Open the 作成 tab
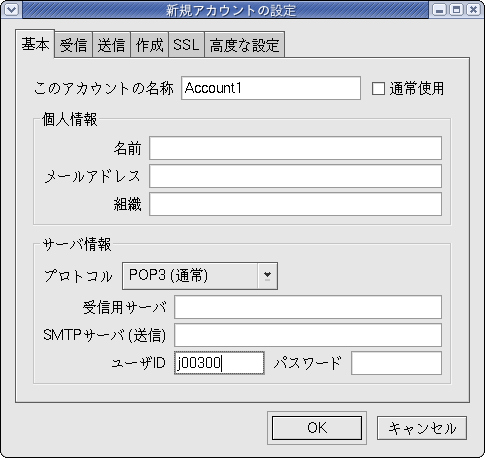Image resolution: width=485 pixels, height=458 pixels. pos(149,45)
